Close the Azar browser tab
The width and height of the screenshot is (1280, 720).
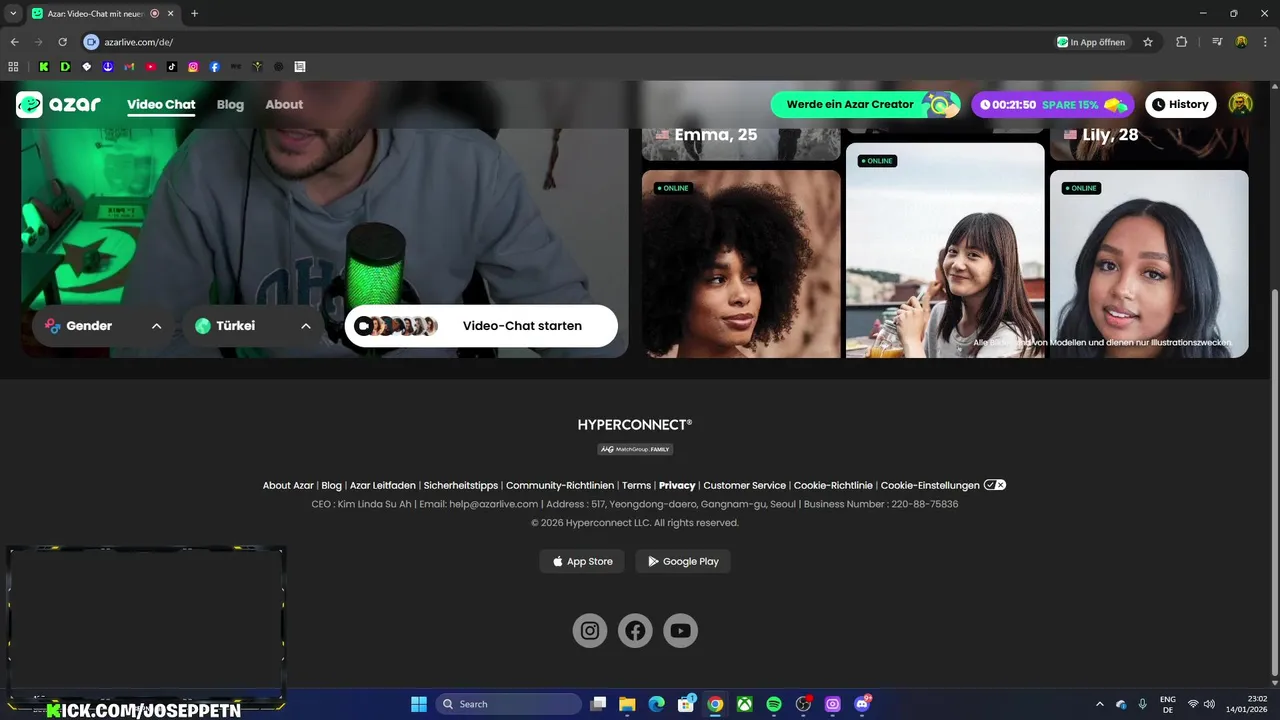pyautogui.click(x=171, y=13)
